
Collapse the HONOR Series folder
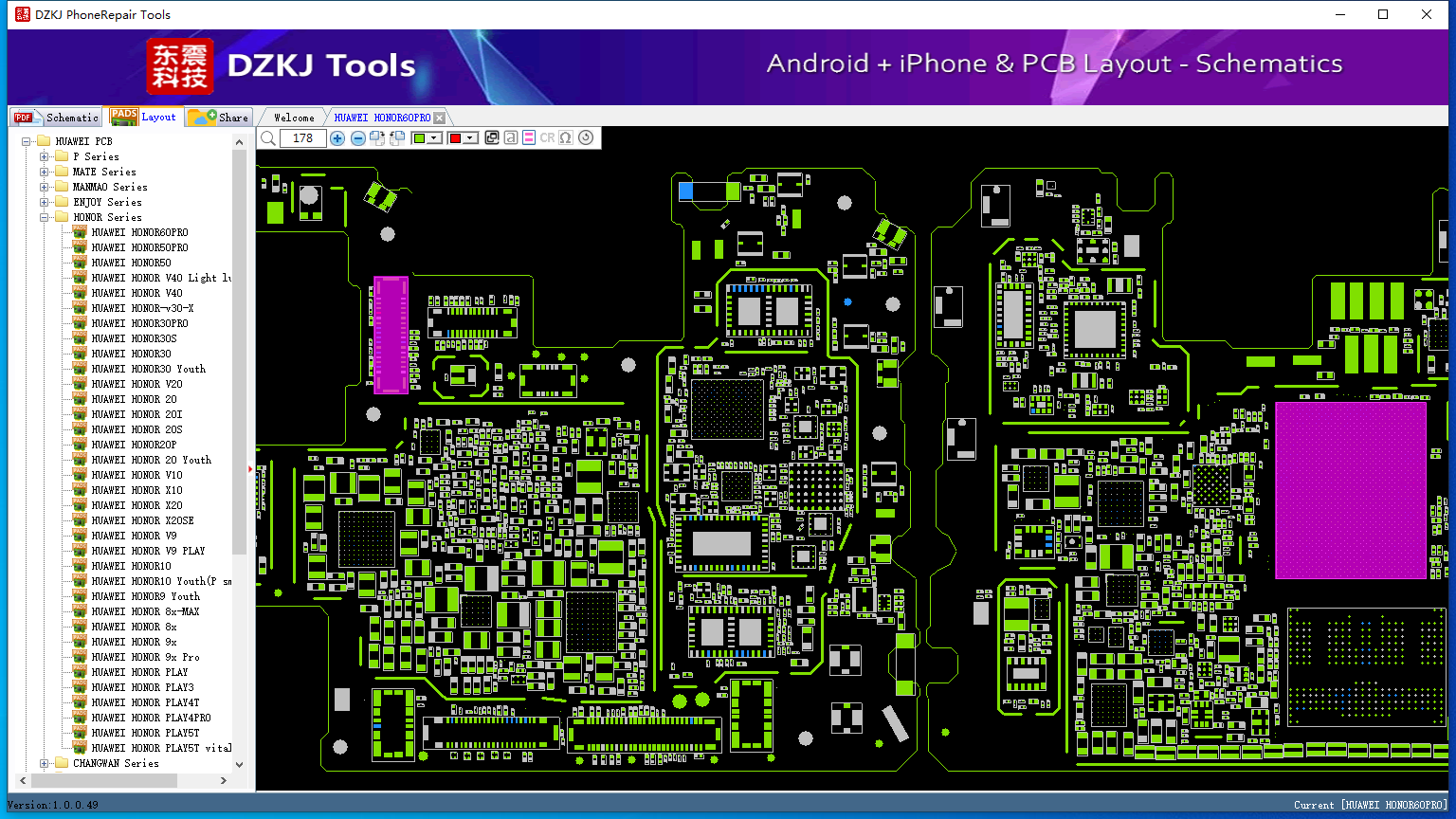click(44, 217)
